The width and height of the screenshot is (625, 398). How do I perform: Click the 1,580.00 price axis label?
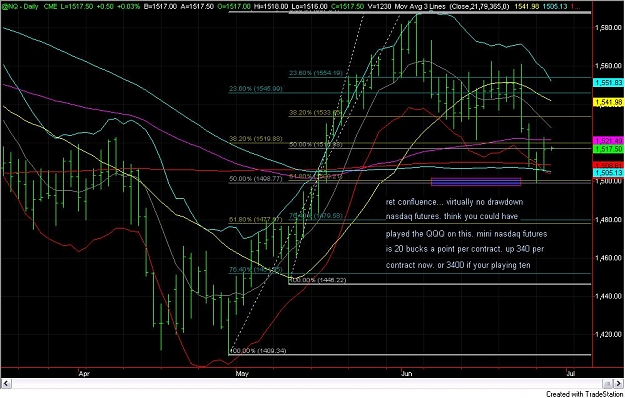tap(608, 28)
